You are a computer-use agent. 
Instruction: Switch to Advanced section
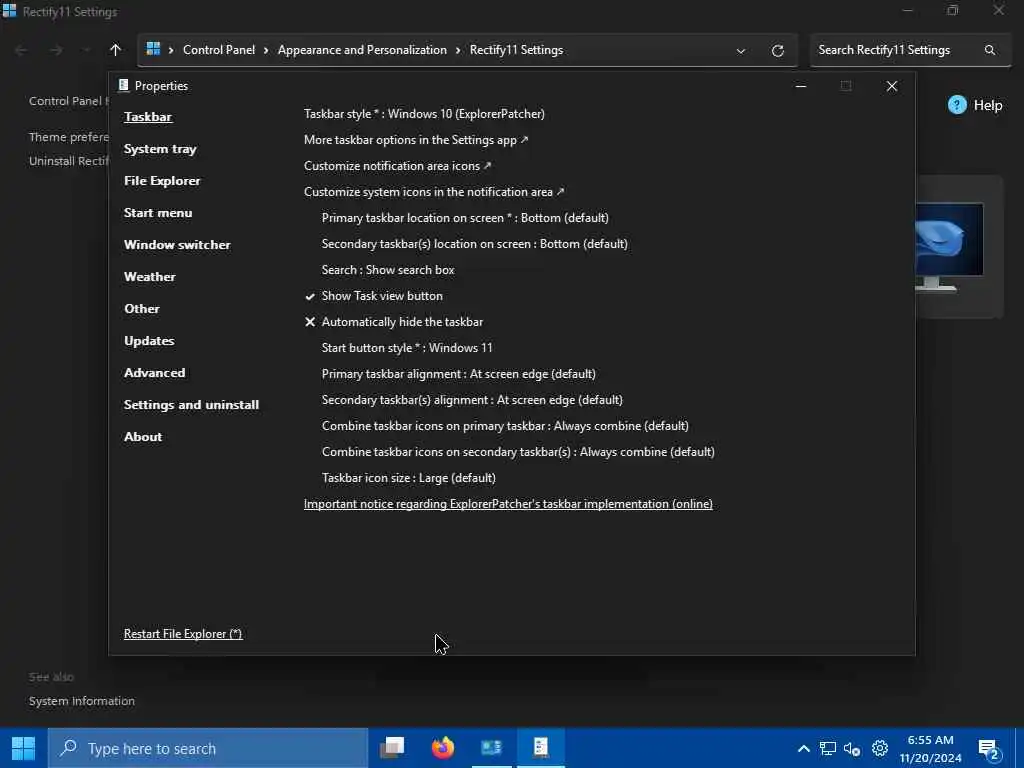[154, 373]
